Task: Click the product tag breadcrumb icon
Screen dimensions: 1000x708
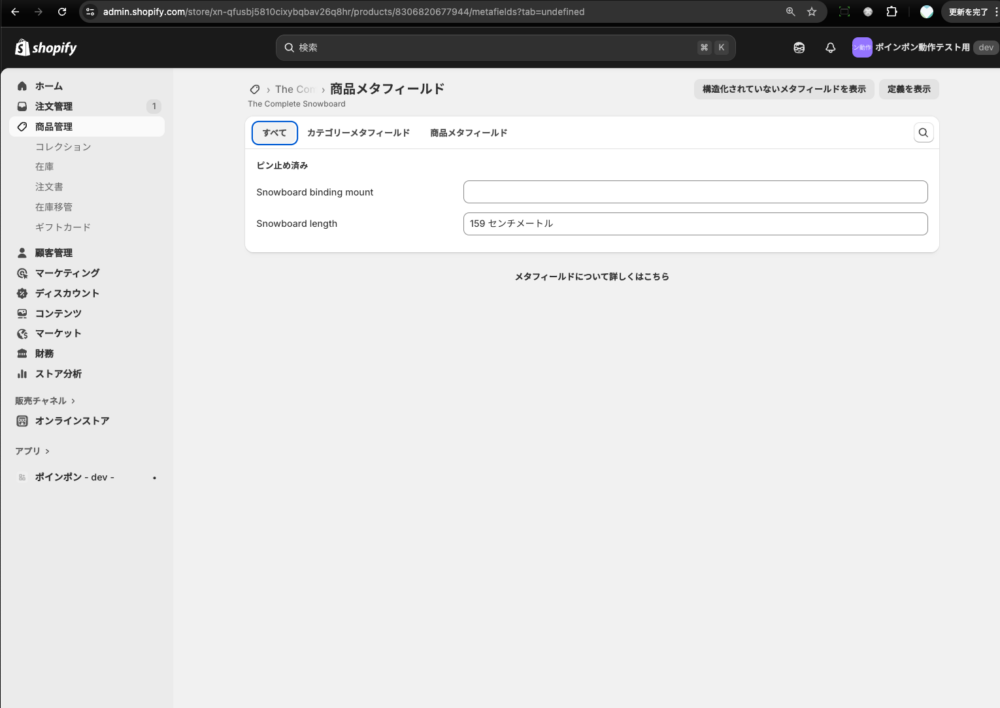Action: [x=255, y=89]
